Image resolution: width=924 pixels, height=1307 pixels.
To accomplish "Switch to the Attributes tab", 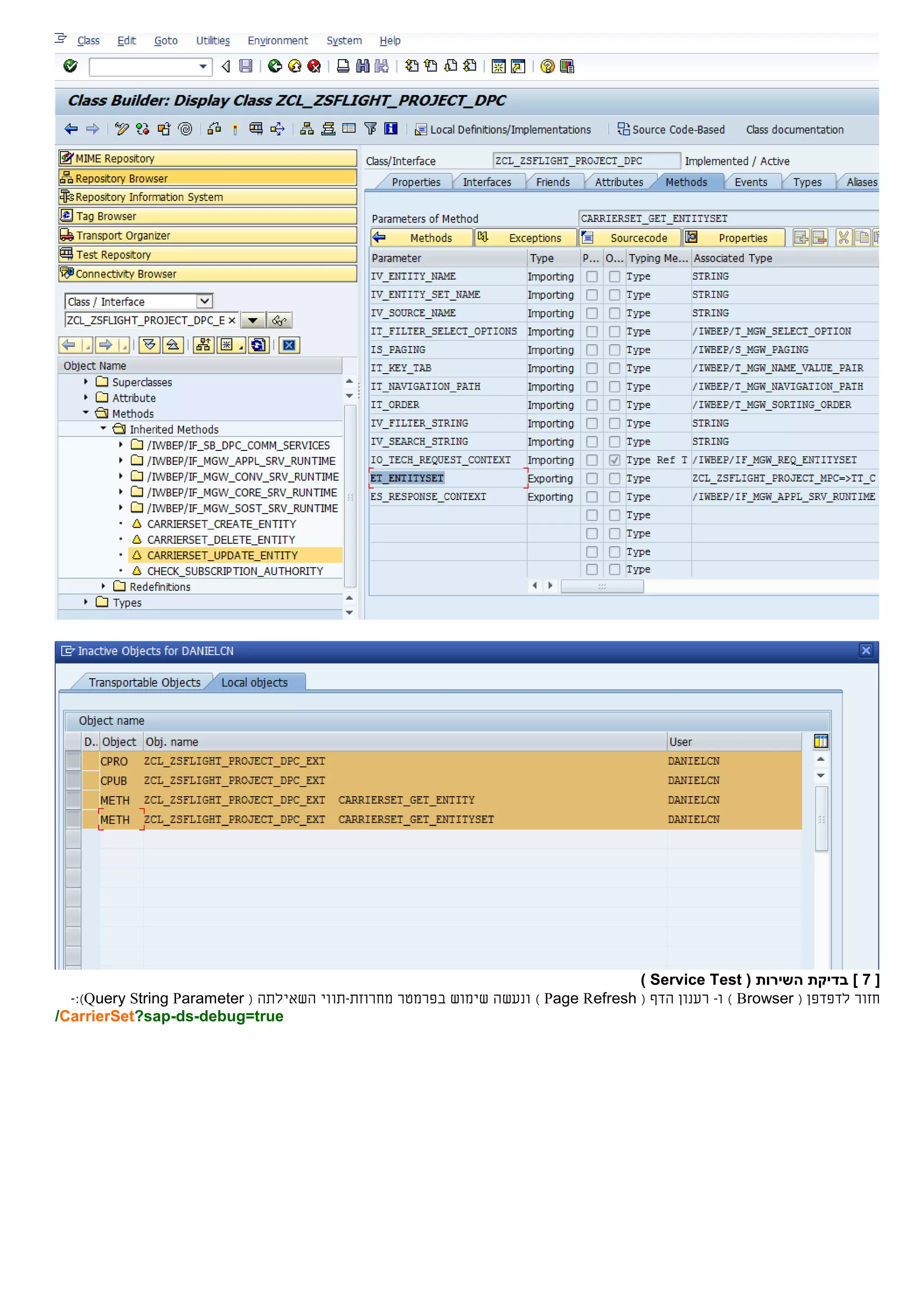I will [x=619, y=182].
